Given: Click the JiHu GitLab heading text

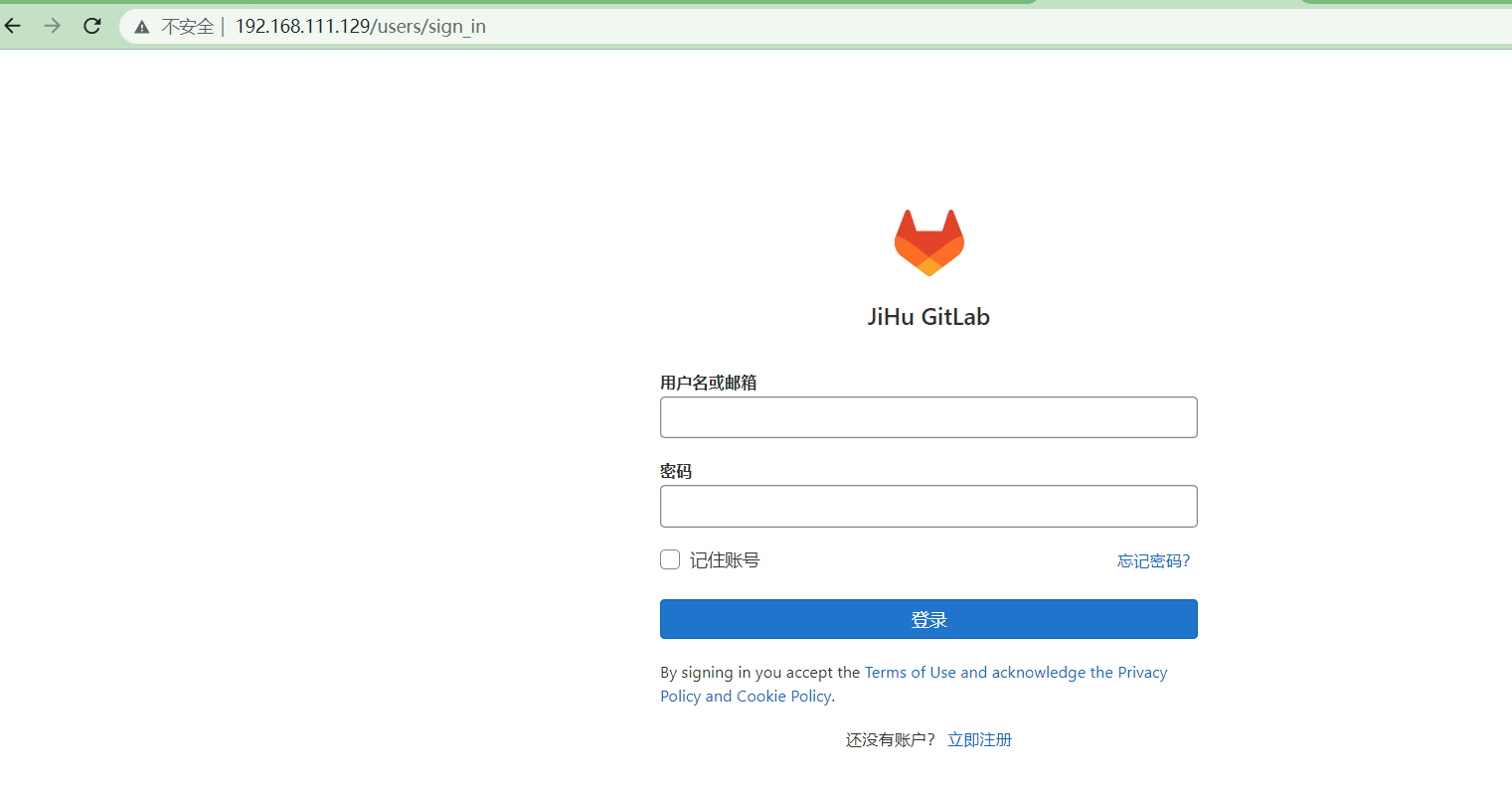Looking at the screenshot, I should click(928, 317).
